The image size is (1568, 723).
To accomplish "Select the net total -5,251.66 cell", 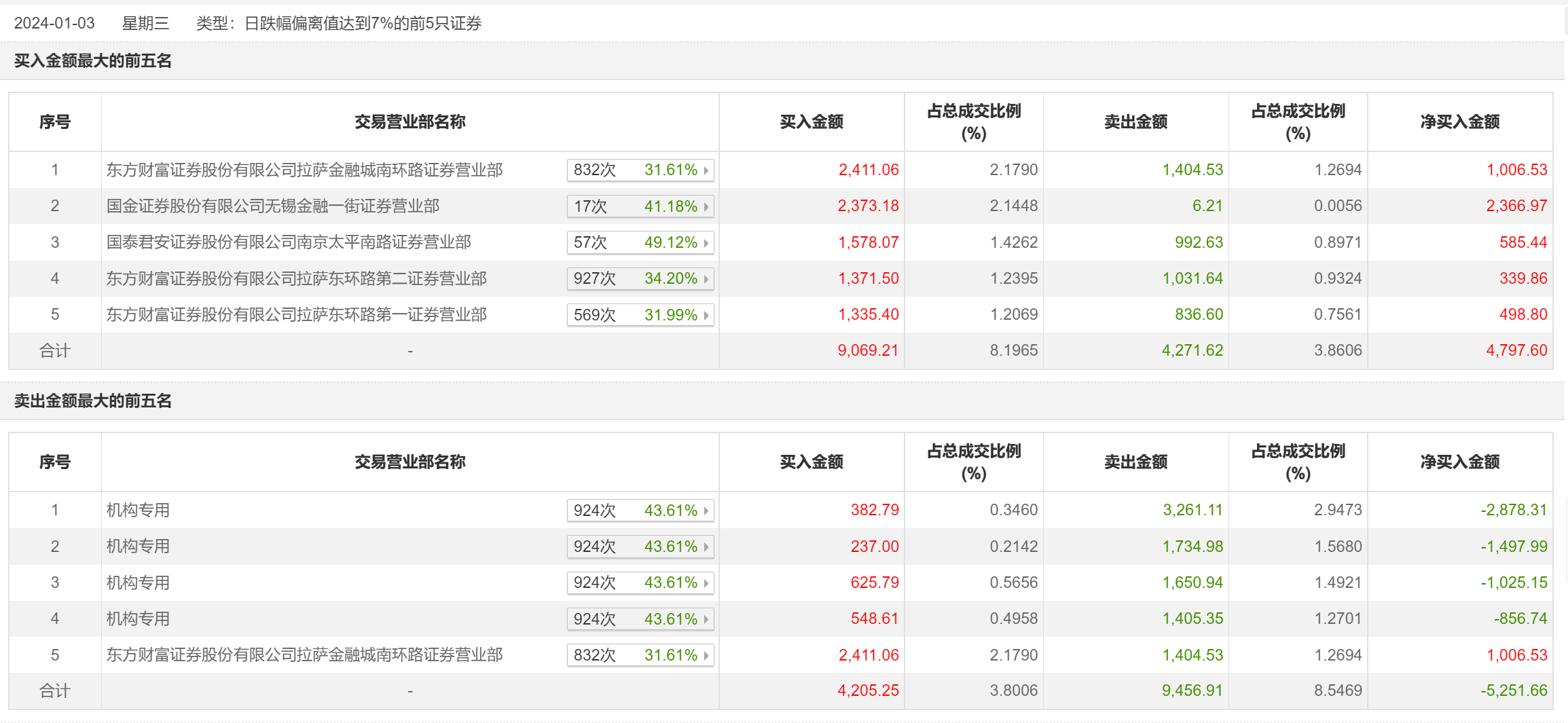I will coord(1514,691).
